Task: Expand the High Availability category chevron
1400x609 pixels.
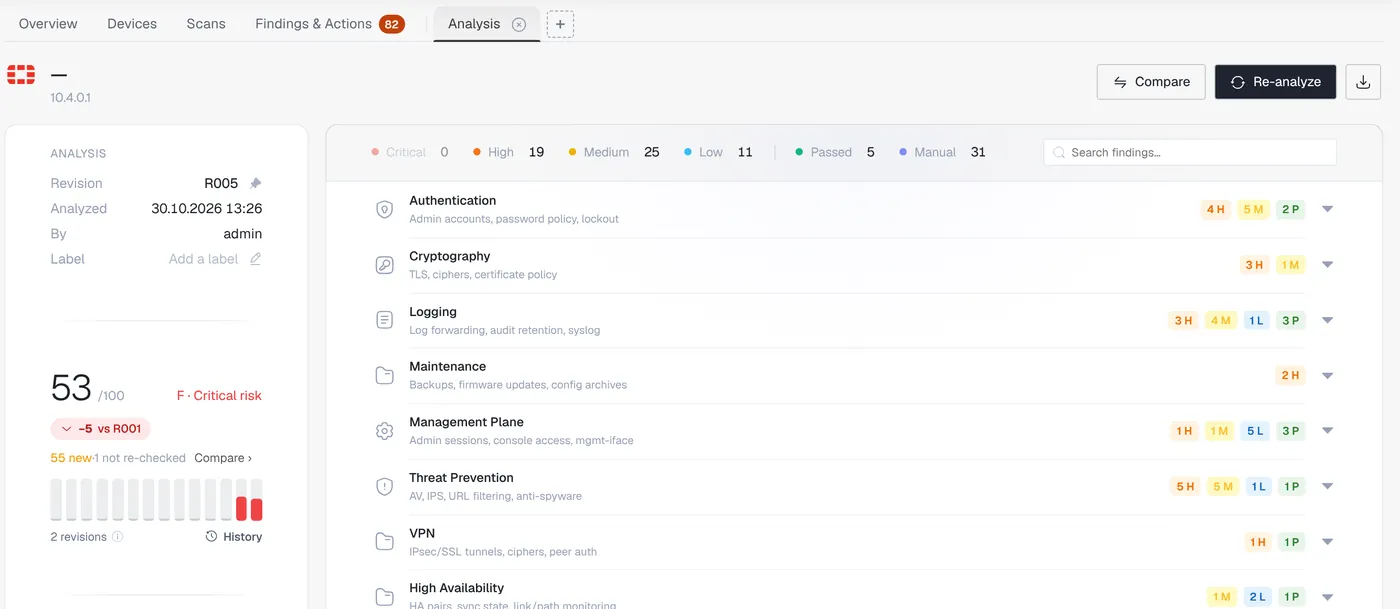Action: [x=1328, y=597]
